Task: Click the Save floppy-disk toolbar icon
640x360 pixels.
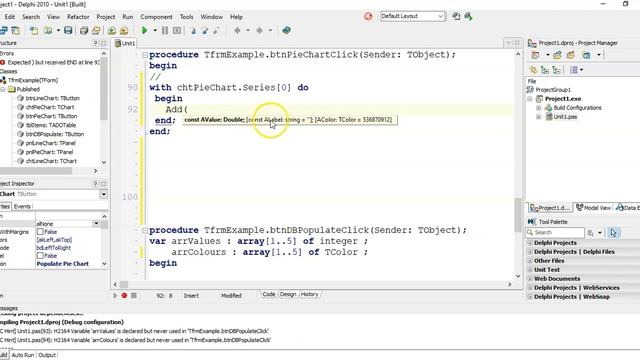Action: click(68, 30)
